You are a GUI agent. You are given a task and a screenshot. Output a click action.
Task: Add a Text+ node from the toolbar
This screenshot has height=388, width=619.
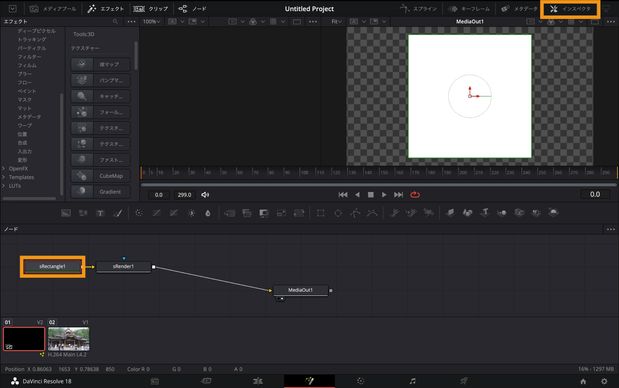coord(100,213)
